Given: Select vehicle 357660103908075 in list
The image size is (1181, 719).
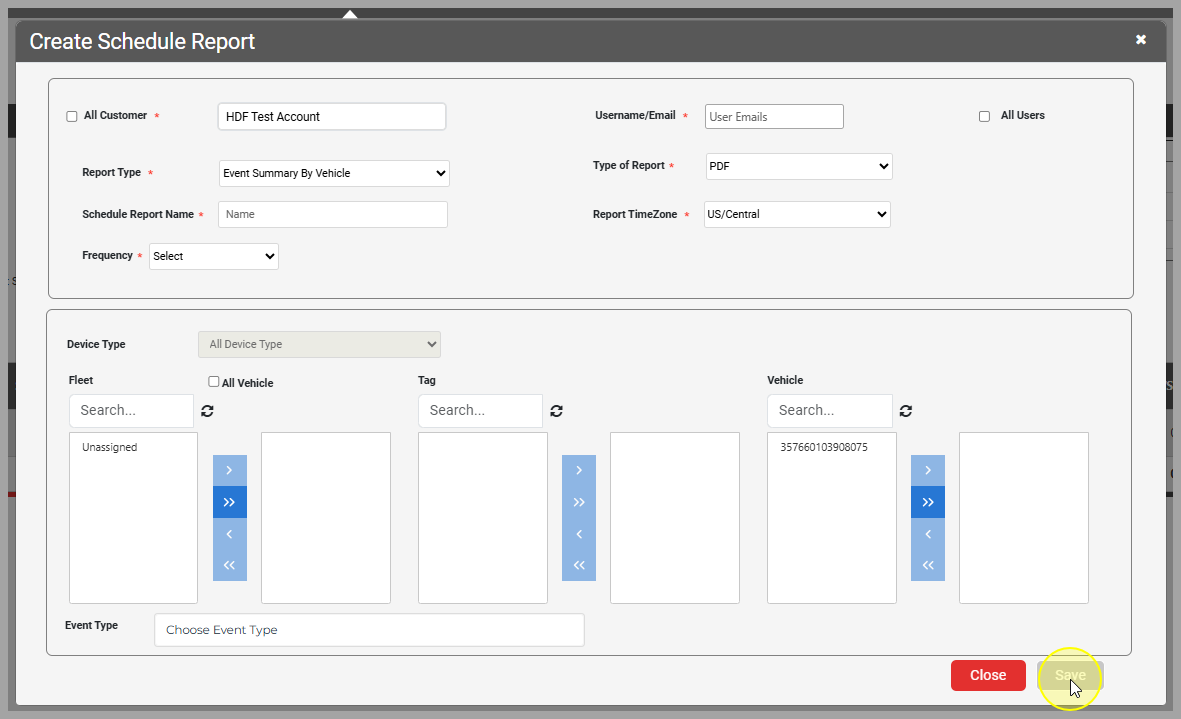Looking at the screenshot, I should (824, 448).
